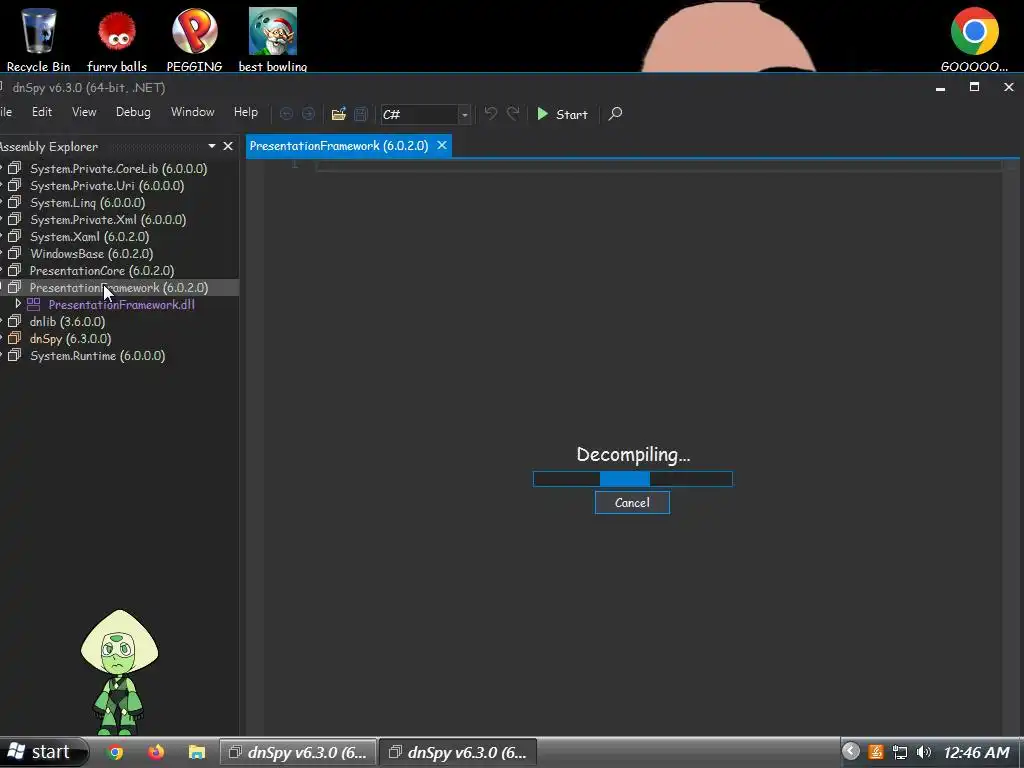Select System.Runtime (6.0.0.0) assembly
The image size is (1024, 768).
point(97,355)
